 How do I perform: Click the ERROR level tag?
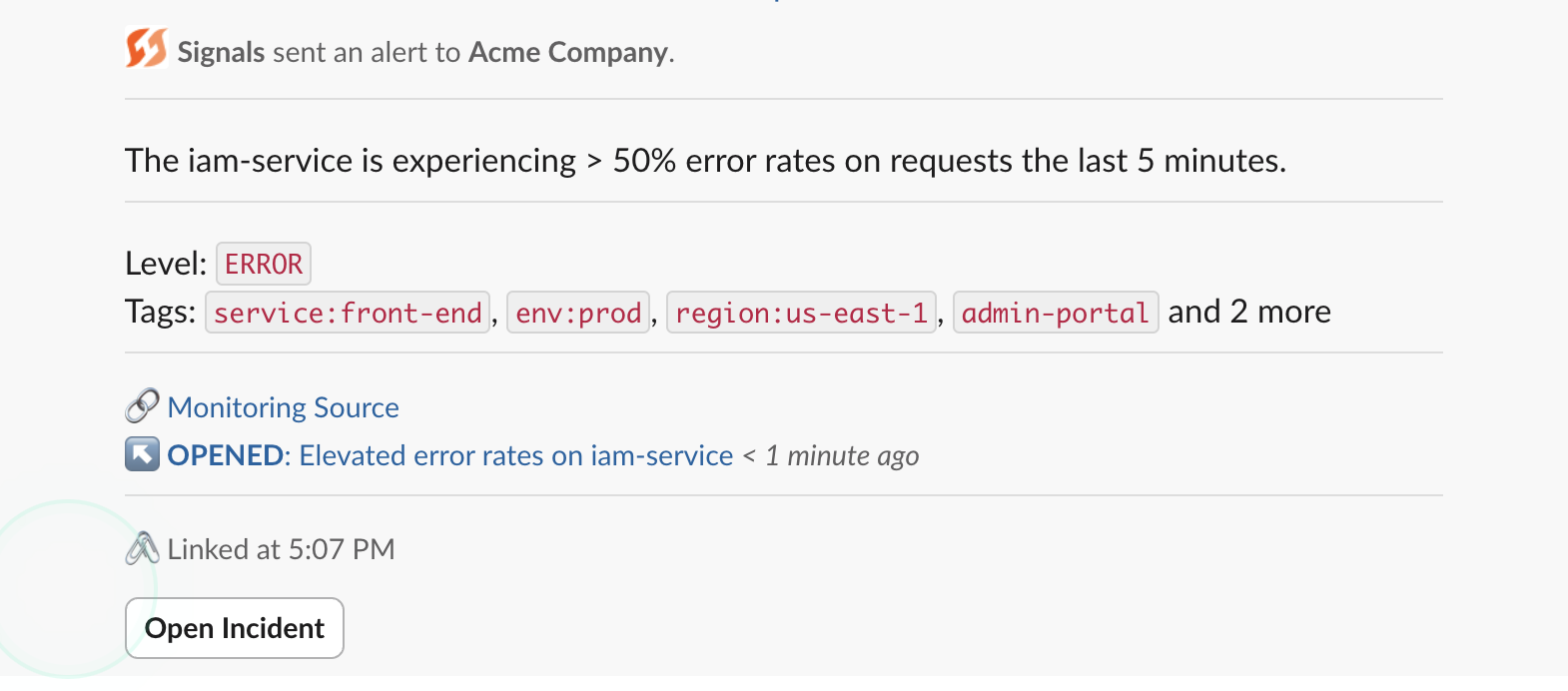point(264,264)
